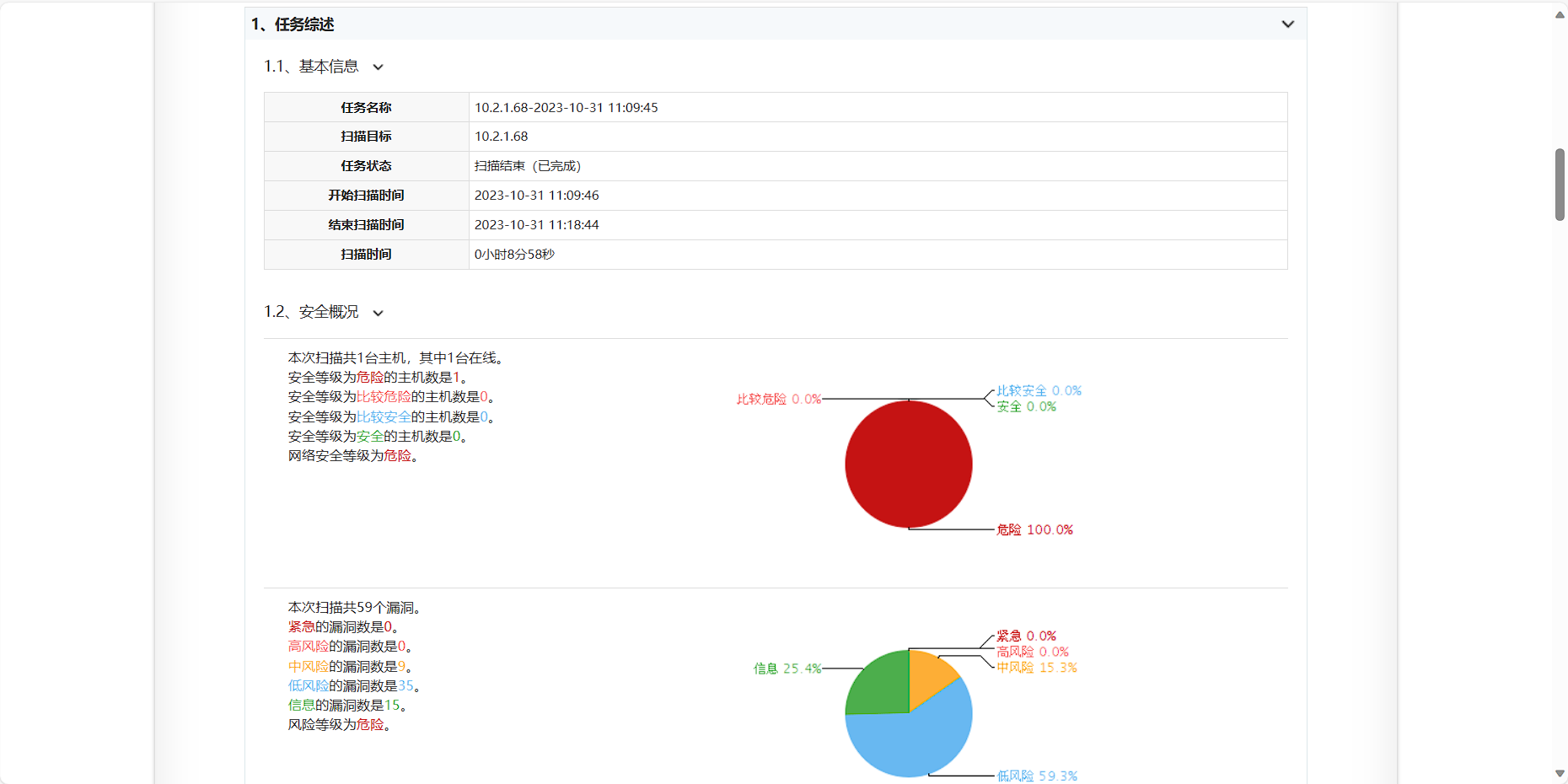Click the red 危险 host pie chart

pos(909,464)
